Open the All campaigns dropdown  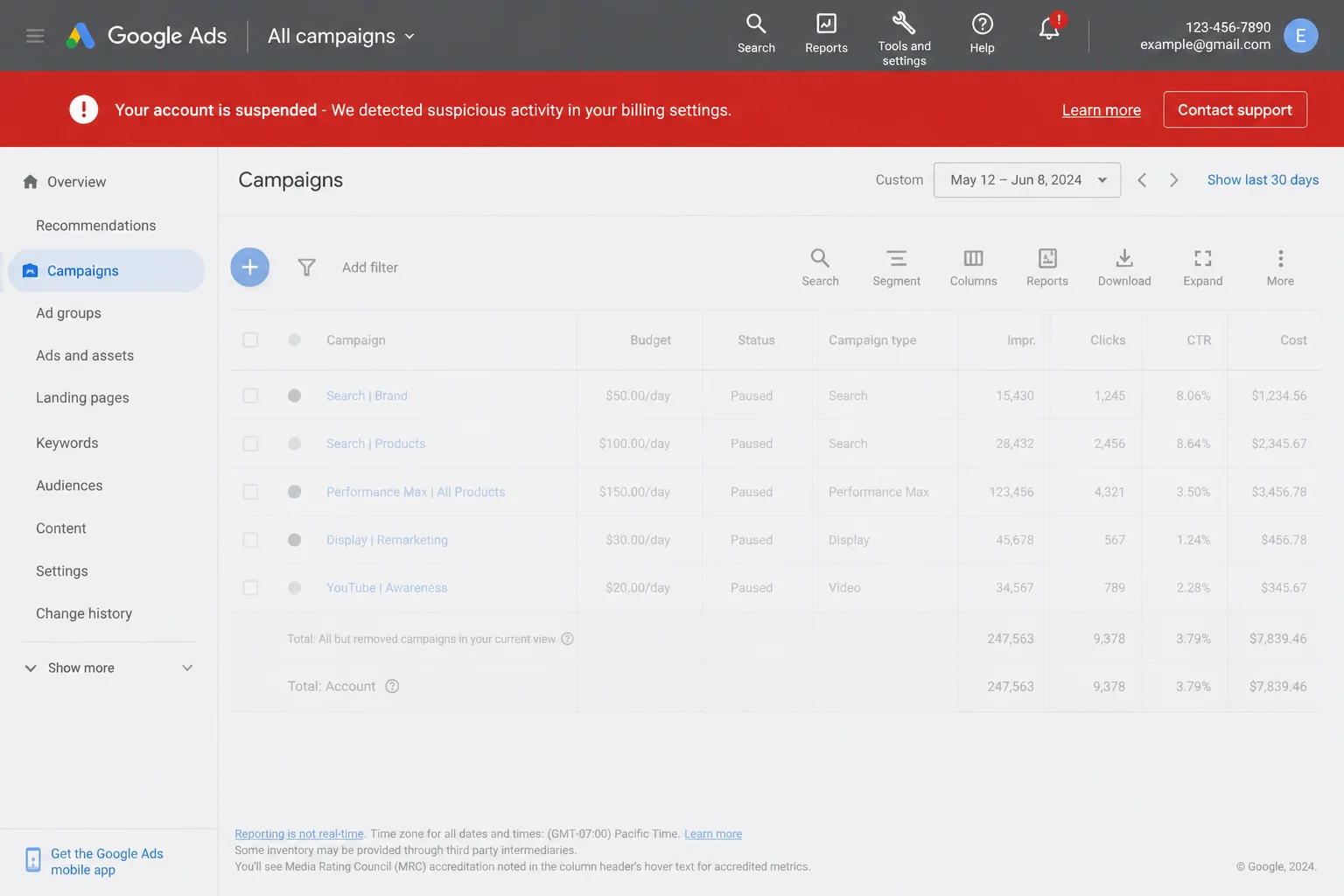341,36
